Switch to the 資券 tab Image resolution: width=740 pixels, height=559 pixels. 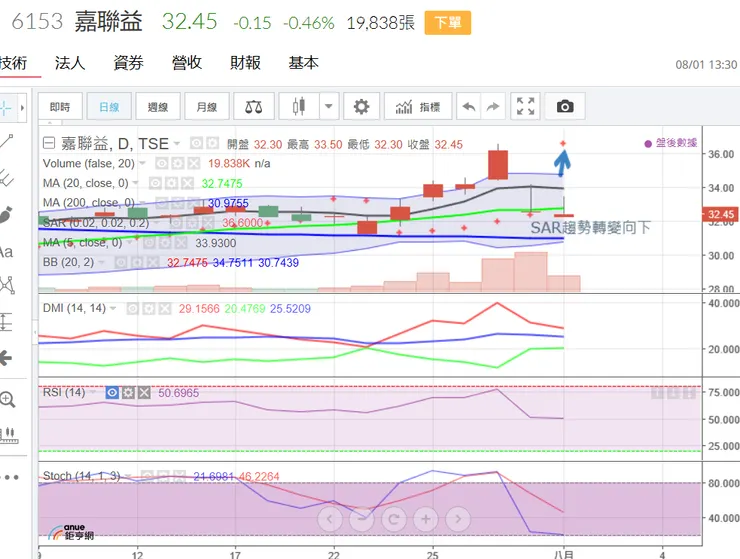tap(128, 63)
